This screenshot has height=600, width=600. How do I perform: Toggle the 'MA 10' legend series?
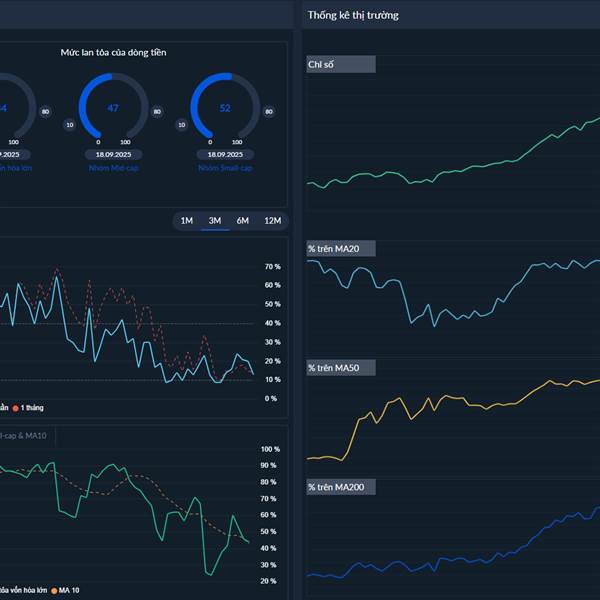(65, 590)
